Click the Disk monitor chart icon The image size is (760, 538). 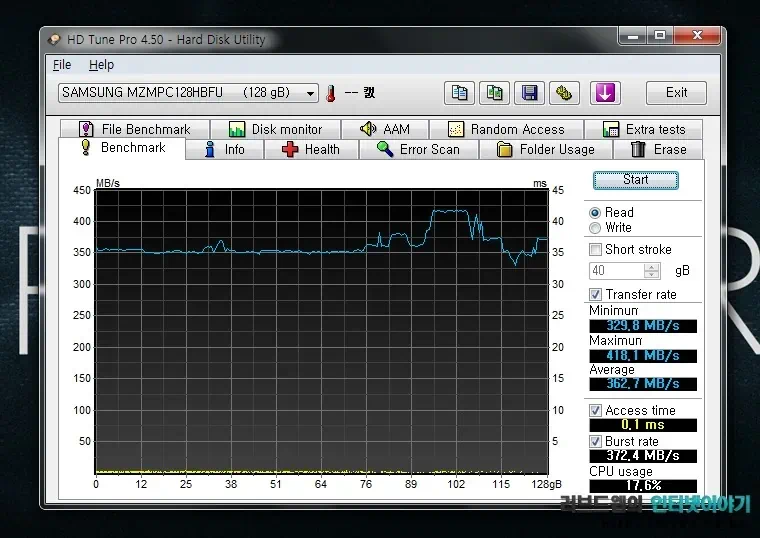tap(237, 129)
